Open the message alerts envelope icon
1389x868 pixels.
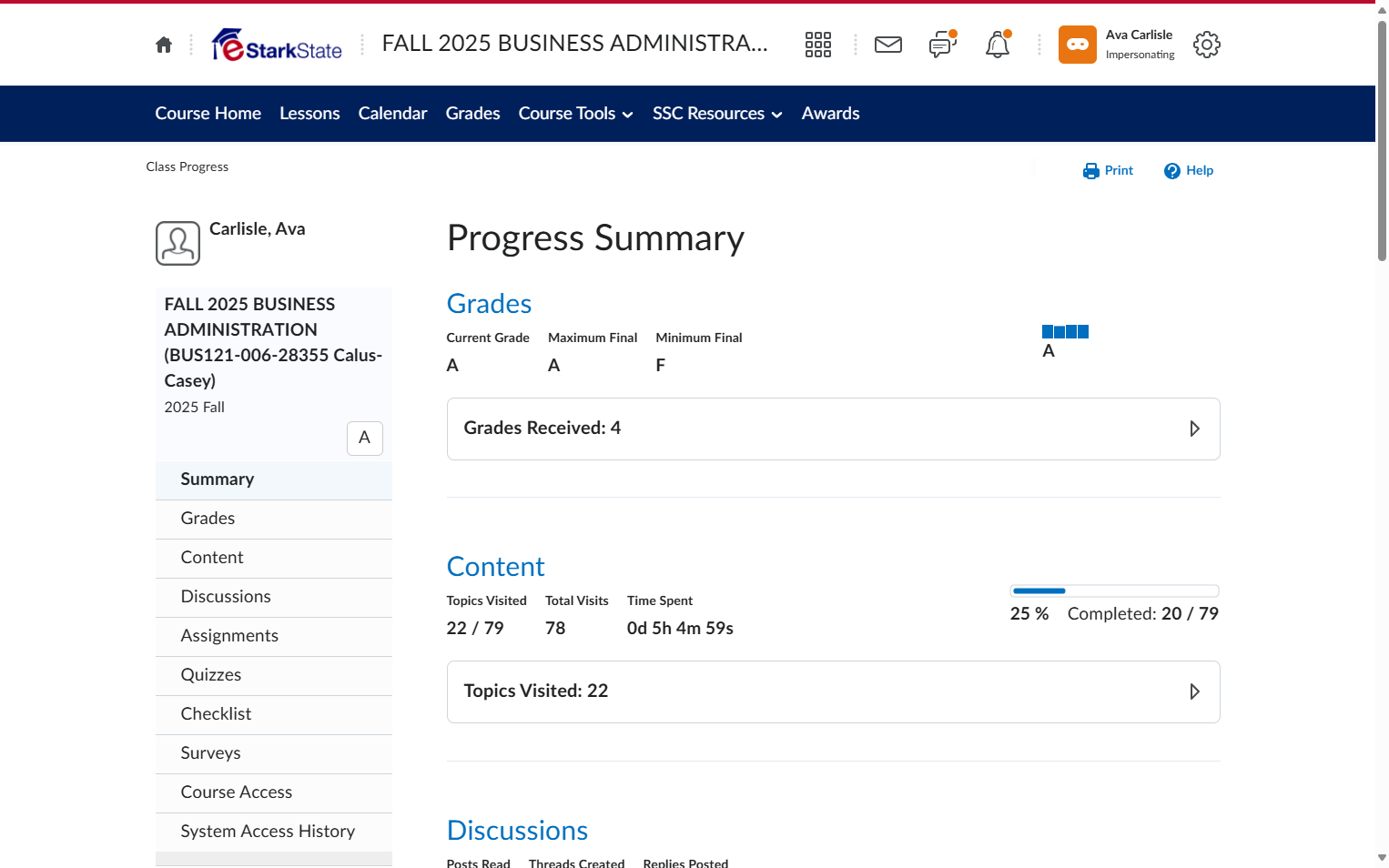[888, 45]
